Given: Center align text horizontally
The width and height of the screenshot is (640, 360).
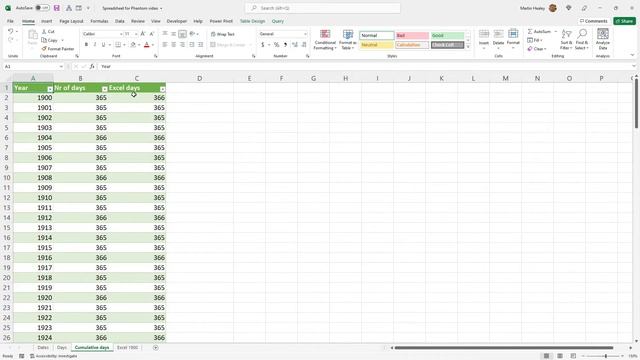Looking at the screenshot, I should [x=173, y=44].
